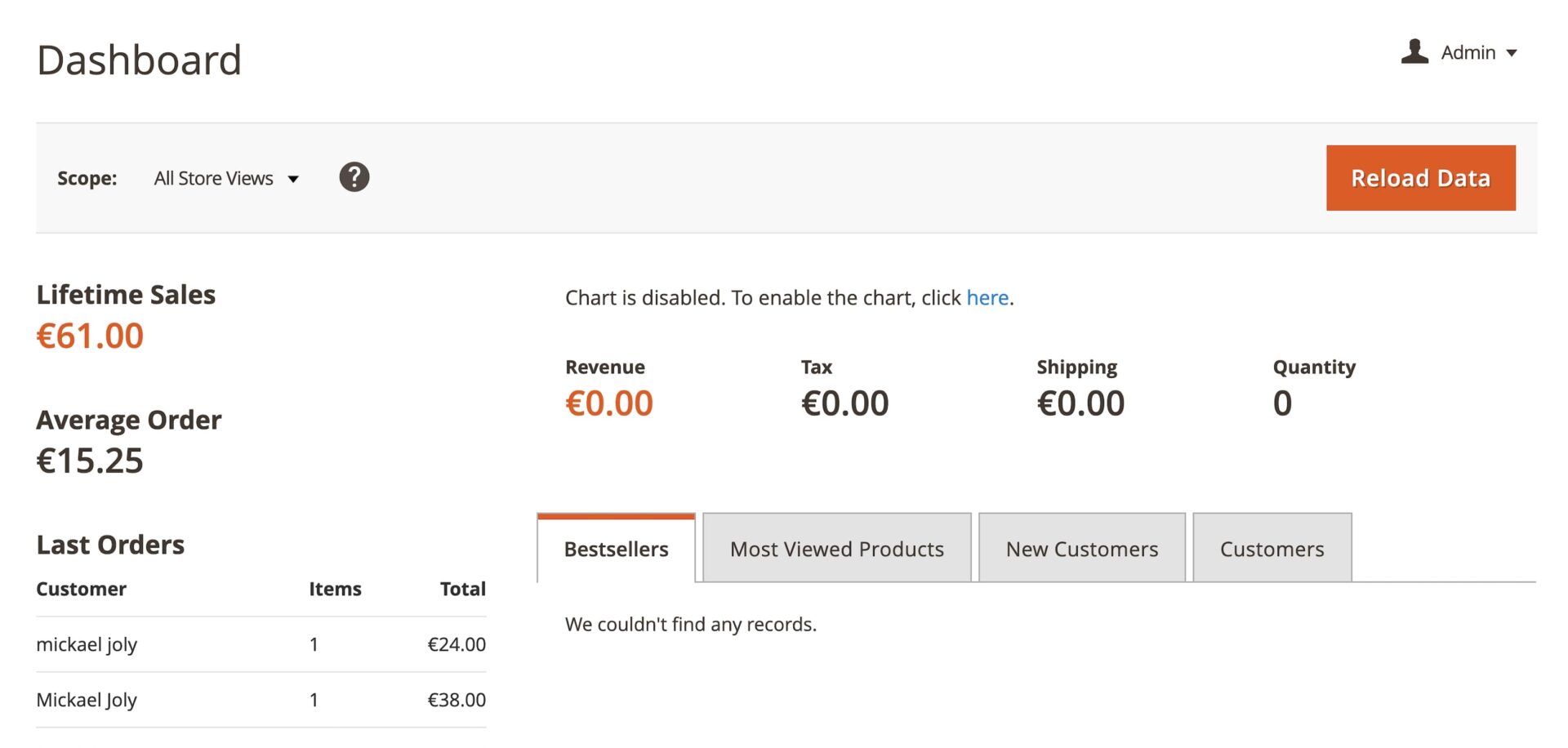Click the Revenue €0.00 figure
The width and height of the screenshot is (1568, 748).
tap(609, 403)
